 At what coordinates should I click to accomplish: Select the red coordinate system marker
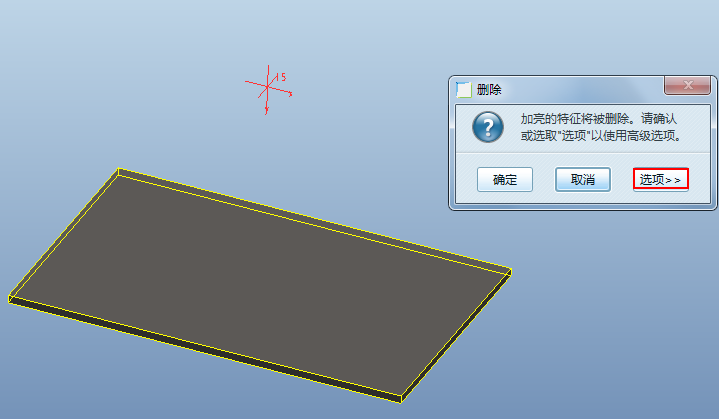[268, 89]
